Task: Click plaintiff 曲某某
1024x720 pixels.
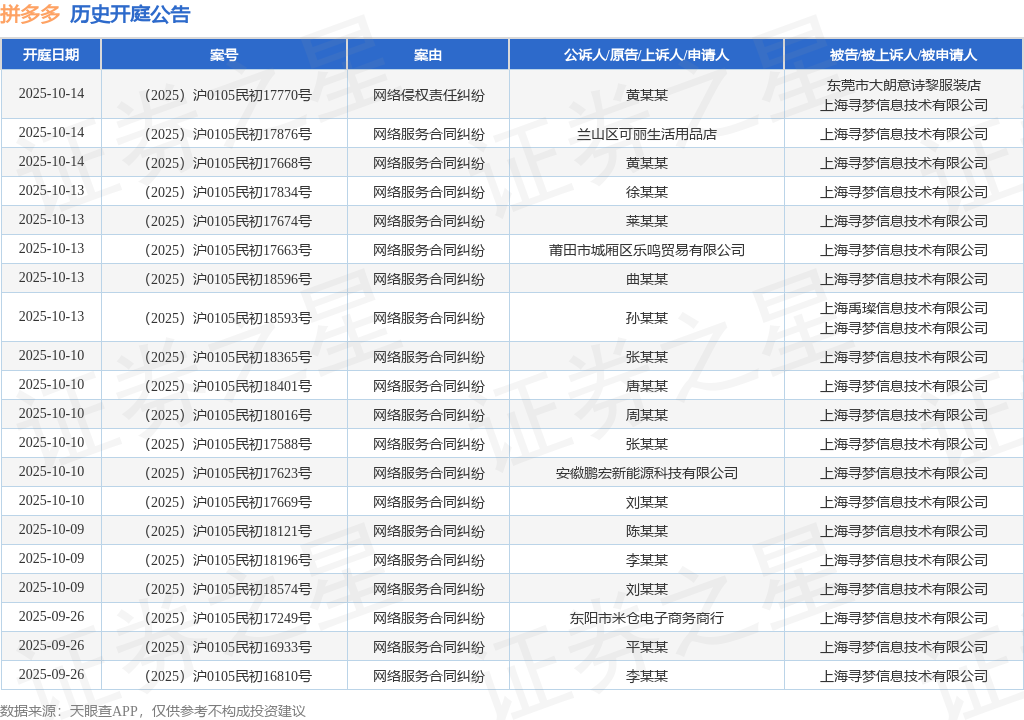Action: coord(647,279)
